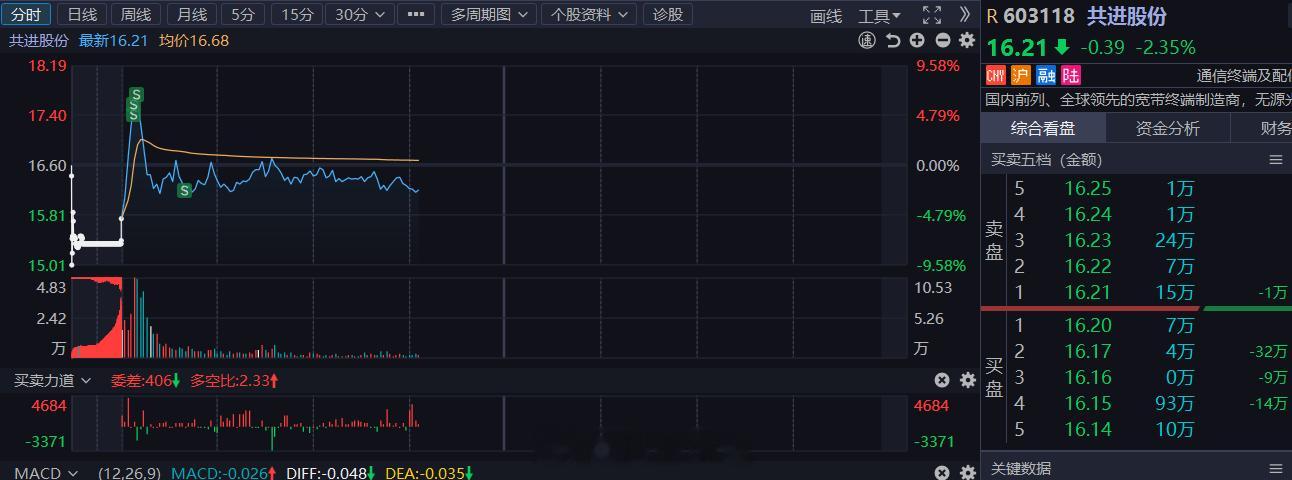Open the 30分 period dropdown
The height and width of the screenshot is (480, 1292).
pyautogui.click(x=360, y=14)
